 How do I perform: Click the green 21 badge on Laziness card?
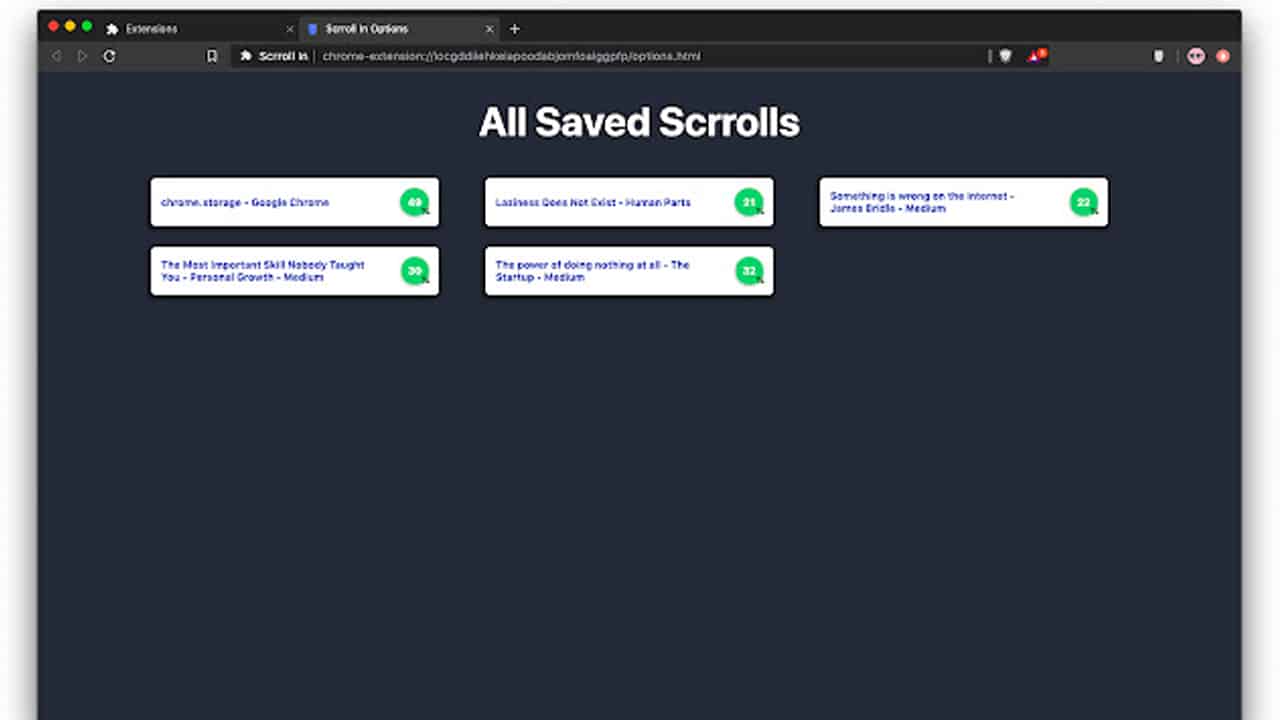tap(748, 202)
